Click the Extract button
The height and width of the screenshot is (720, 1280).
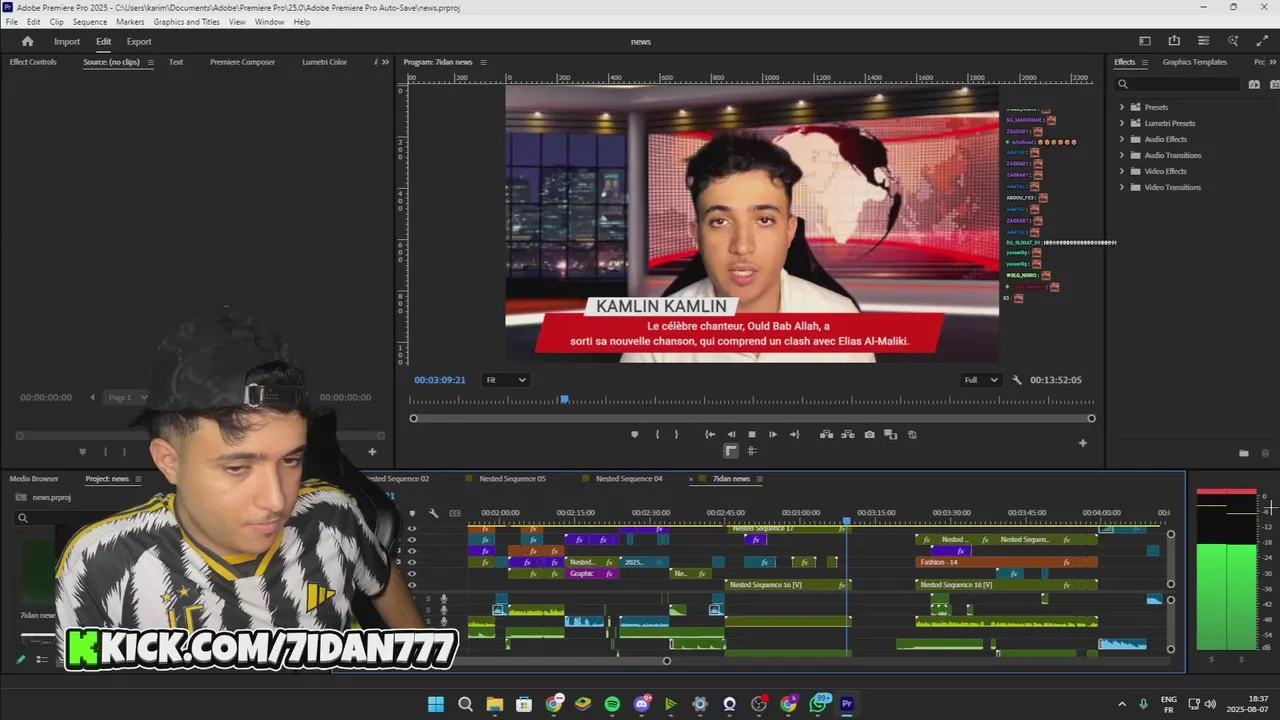click(x=848, y=434)
